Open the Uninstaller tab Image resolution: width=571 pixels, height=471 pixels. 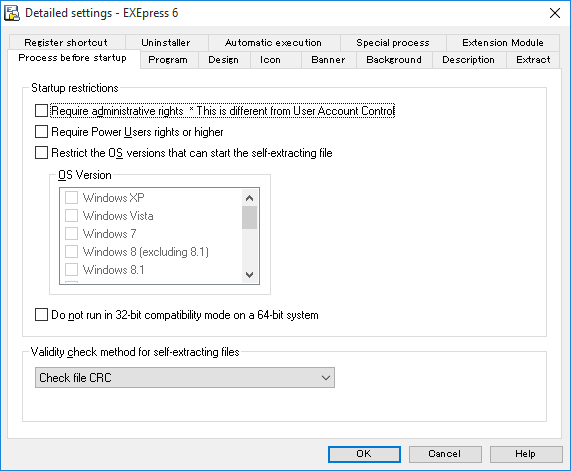click(x=166, y=43)
